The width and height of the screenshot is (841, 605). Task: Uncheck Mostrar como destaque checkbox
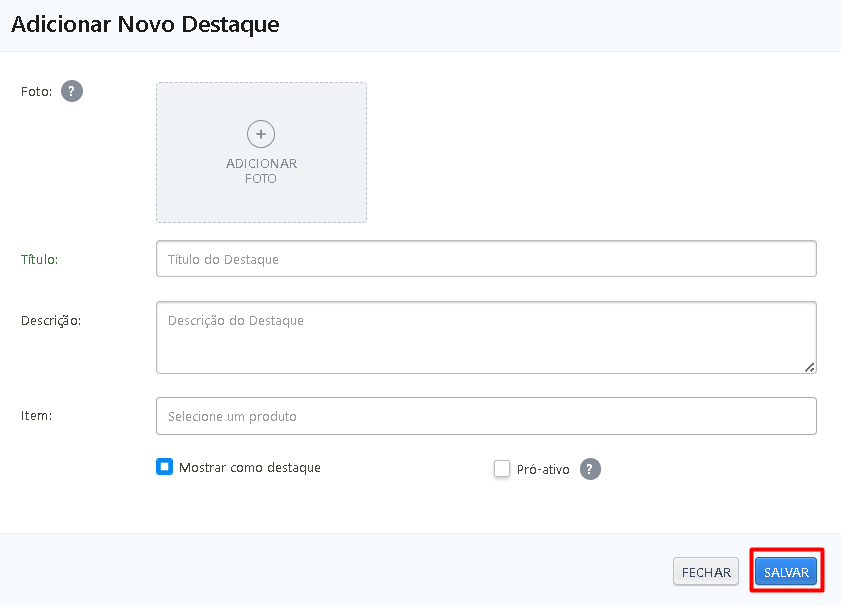(x=165, y=467)
